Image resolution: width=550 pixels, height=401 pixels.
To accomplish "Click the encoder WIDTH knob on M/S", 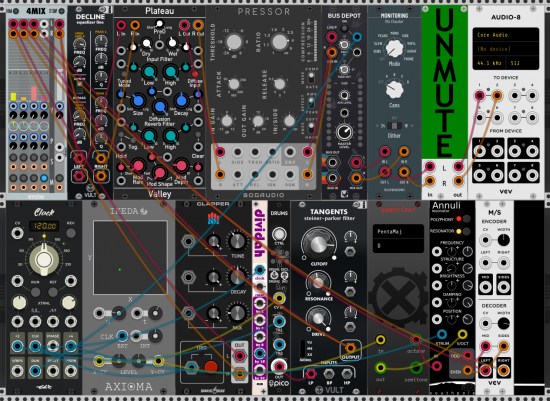I will click(x=504, y=240).
